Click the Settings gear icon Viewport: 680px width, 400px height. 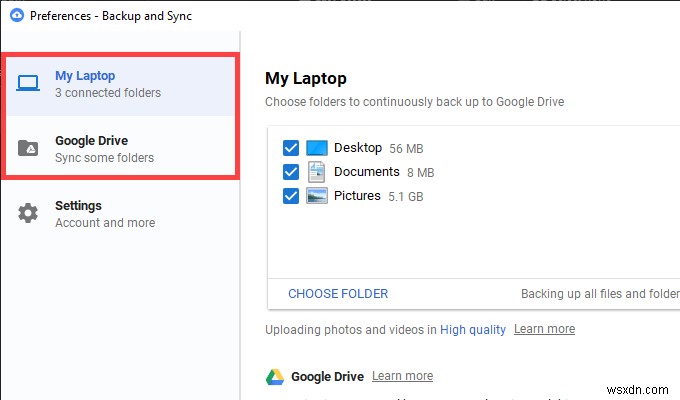pos(28,213)
